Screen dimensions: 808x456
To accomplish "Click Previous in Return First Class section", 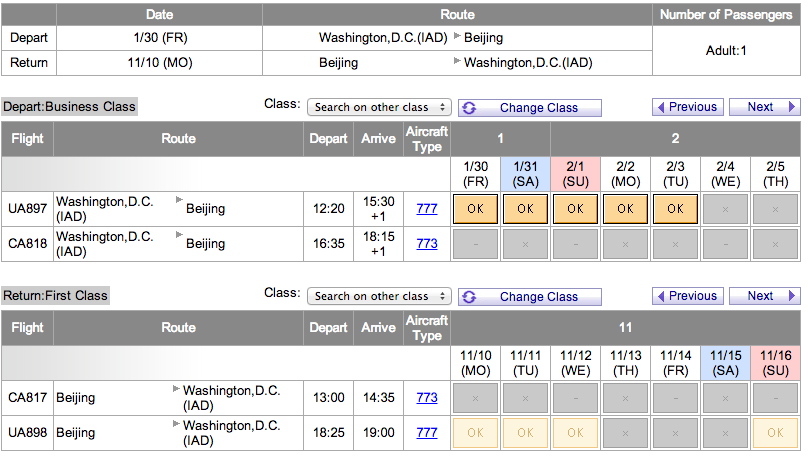I will pos(688,296).
